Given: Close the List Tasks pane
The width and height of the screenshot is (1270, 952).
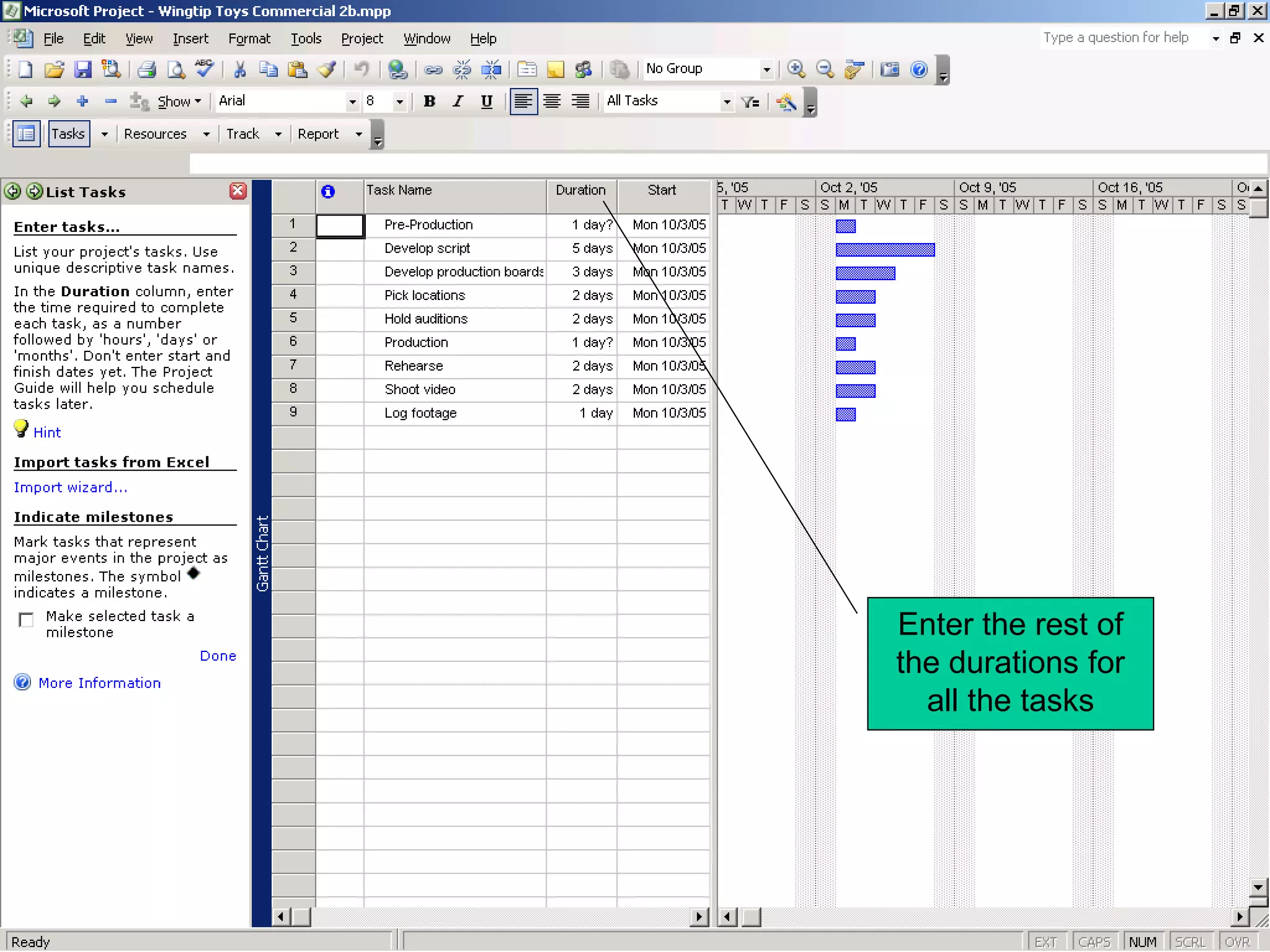Looking at the screenshot, I should [x=238, y=191].
